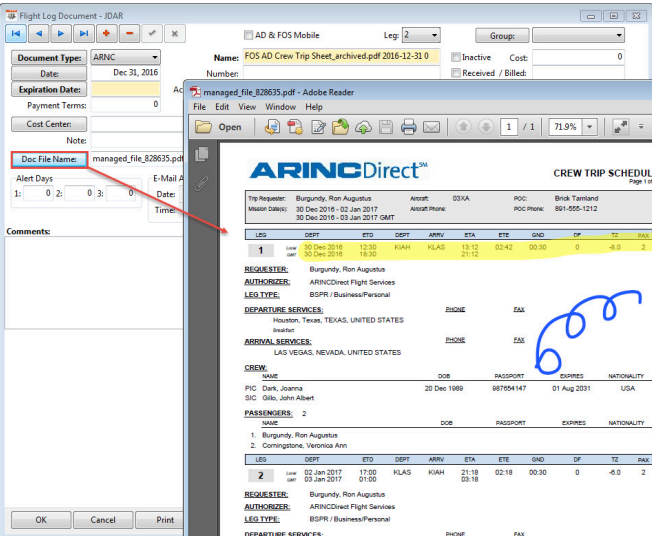Image resolution: width=652 pixels, height=536 pixels.
Task: Check the Received checkbox
Action: click(x=456, y=73)
